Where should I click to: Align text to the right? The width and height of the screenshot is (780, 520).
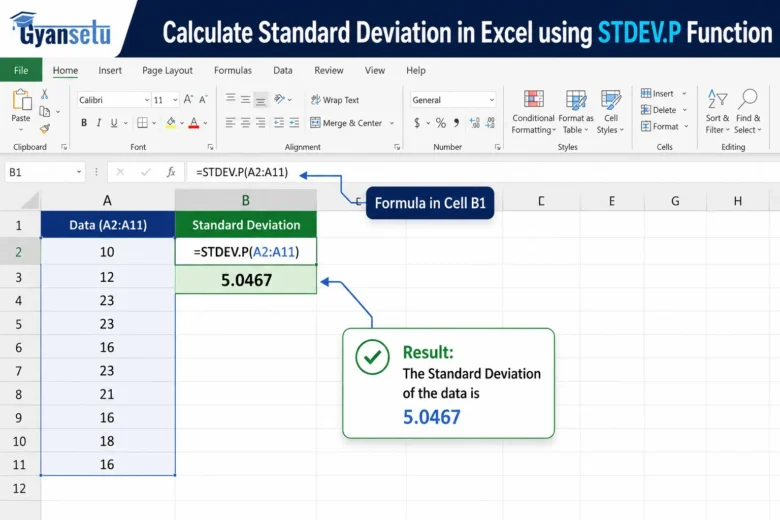point(261,122)
